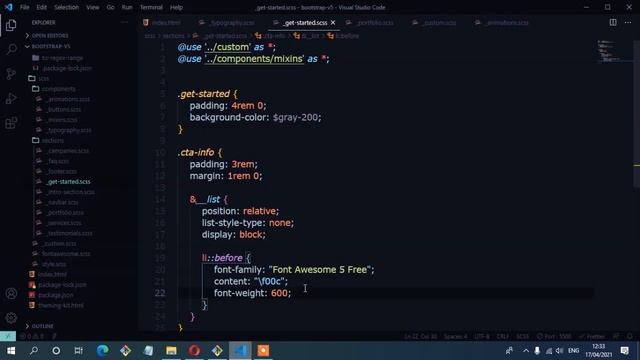Open the Source Control view
640x360 pixels.
[x=11, y=74]
